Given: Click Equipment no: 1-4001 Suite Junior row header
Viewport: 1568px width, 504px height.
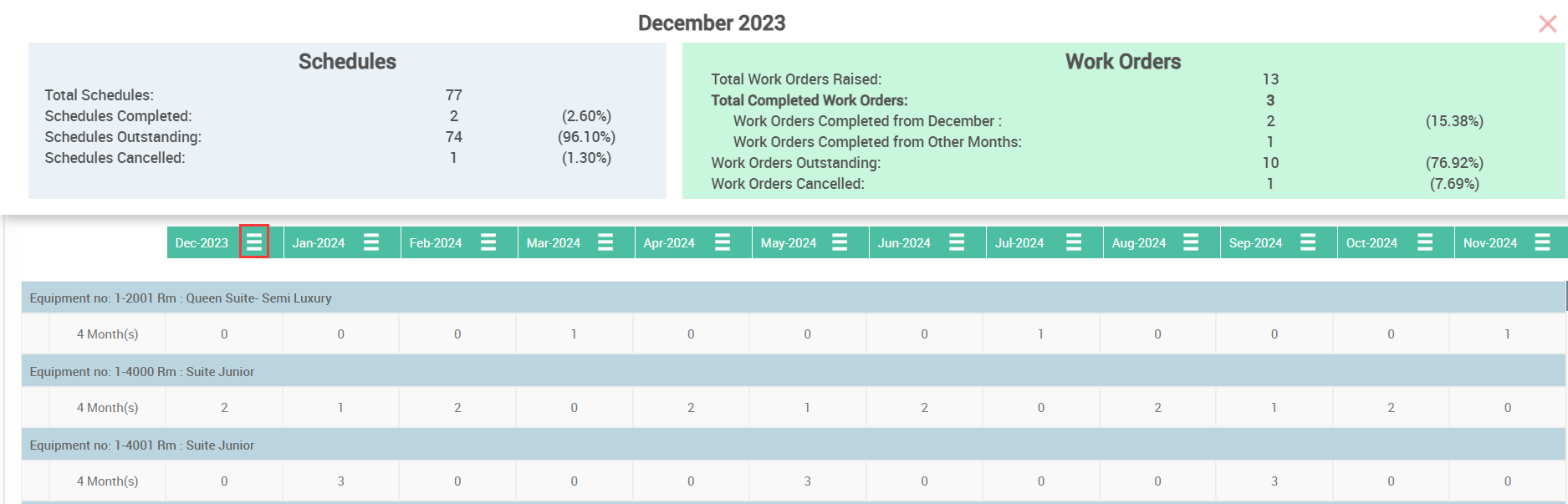Looking at the screenshot, I should [x=794, y=445].
